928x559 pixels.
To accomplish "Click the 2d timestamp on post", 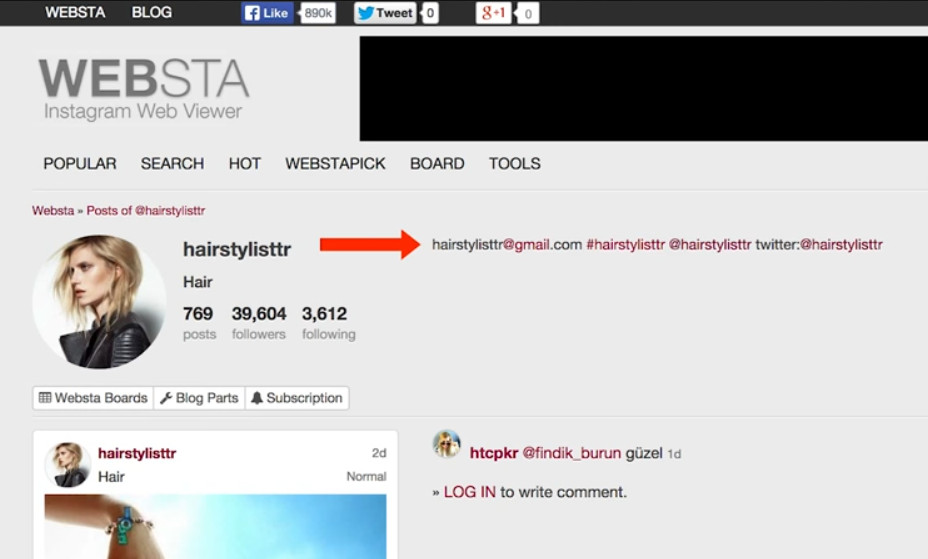I will pos(379,453).
